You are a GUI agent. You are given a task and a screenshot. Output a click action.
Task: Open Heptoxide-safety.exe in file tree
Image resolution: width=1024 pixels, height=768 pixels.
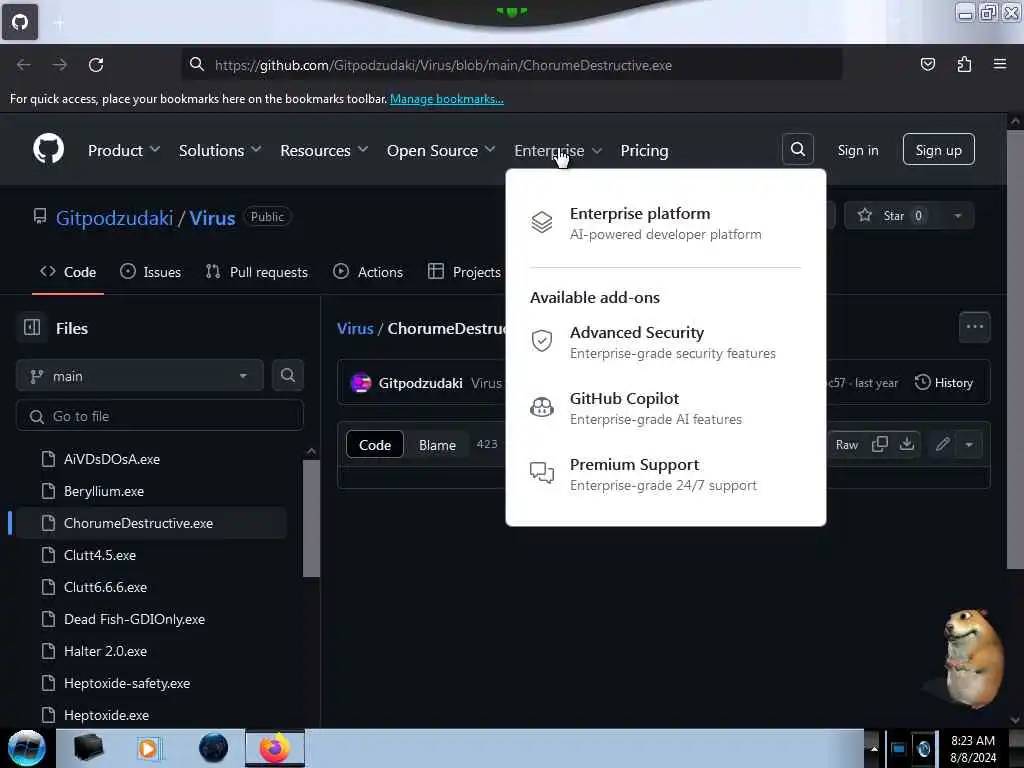(x=127, y=683)
